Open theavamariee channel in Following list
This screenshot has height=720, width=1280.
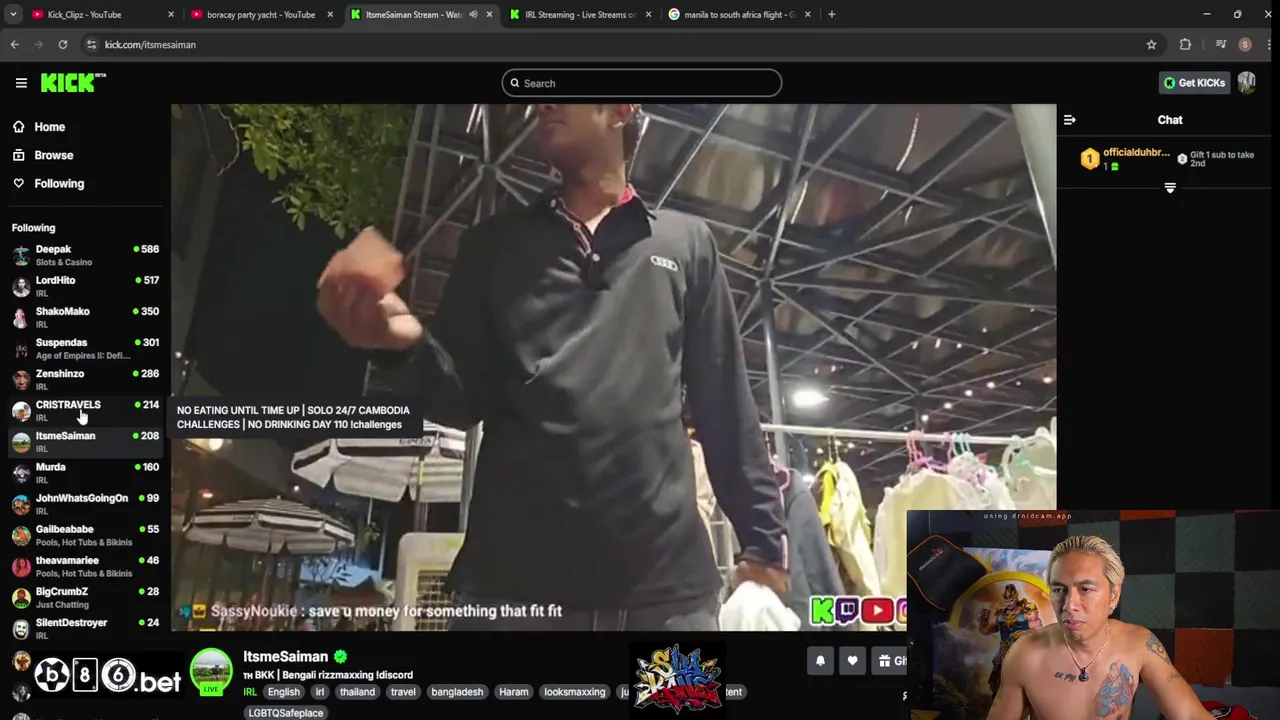click(x=85, y=566)
